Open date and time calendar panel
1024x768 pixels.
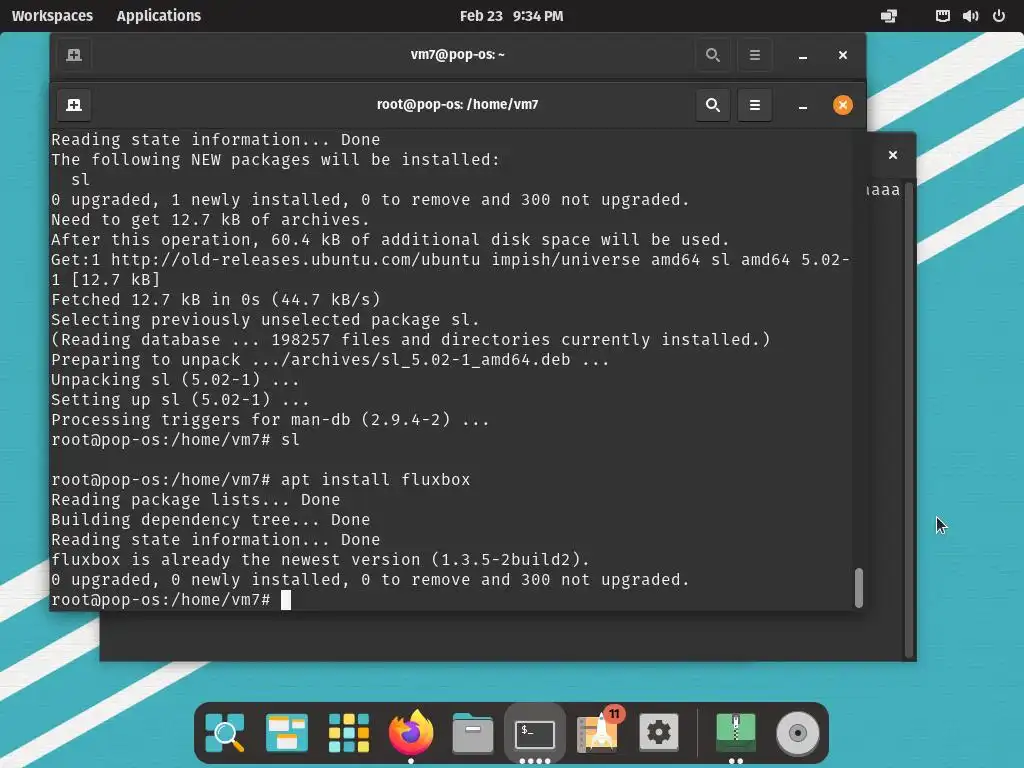[511, 16]
